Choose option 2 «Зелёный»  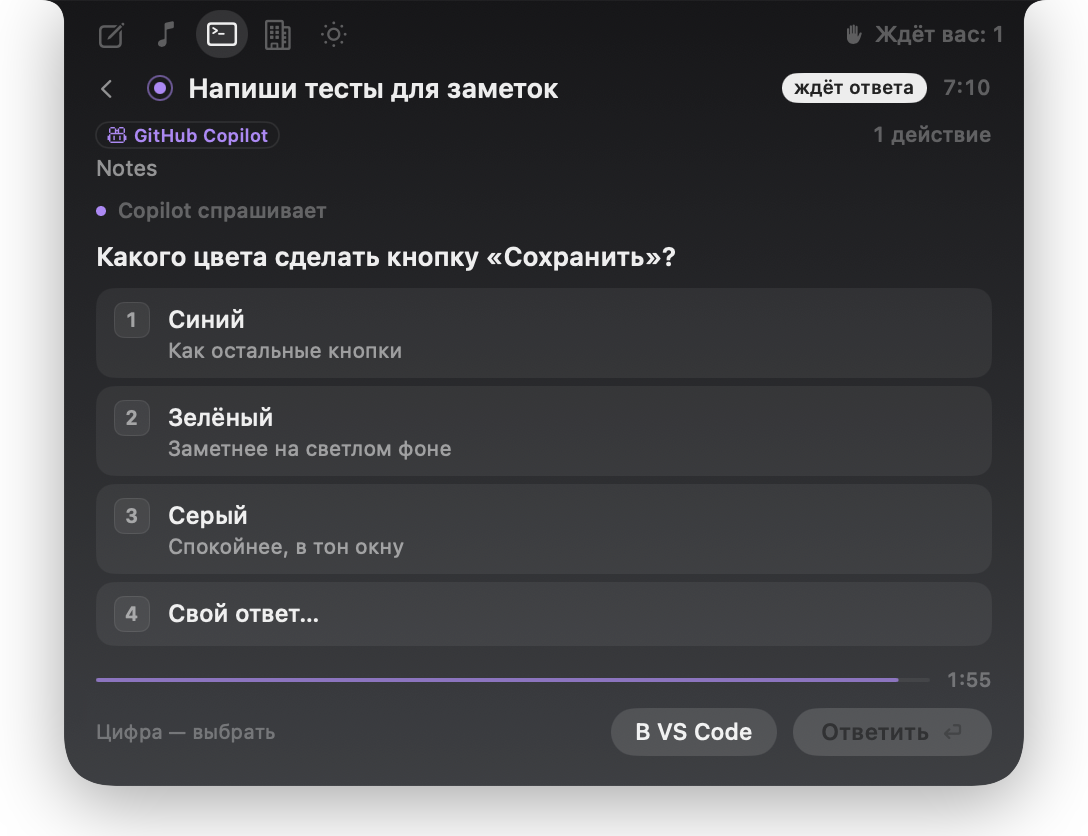(543, 431)
